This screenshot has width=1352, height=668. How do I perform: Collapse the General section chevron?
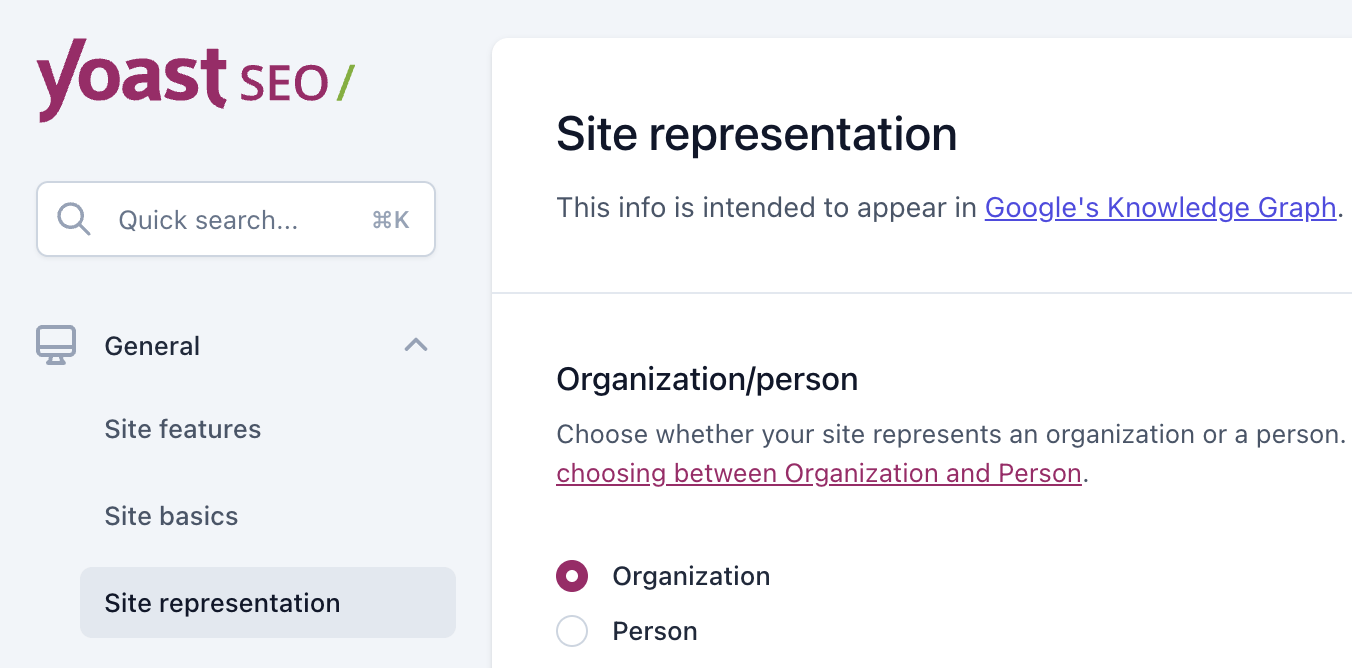(x=415, y=345)
